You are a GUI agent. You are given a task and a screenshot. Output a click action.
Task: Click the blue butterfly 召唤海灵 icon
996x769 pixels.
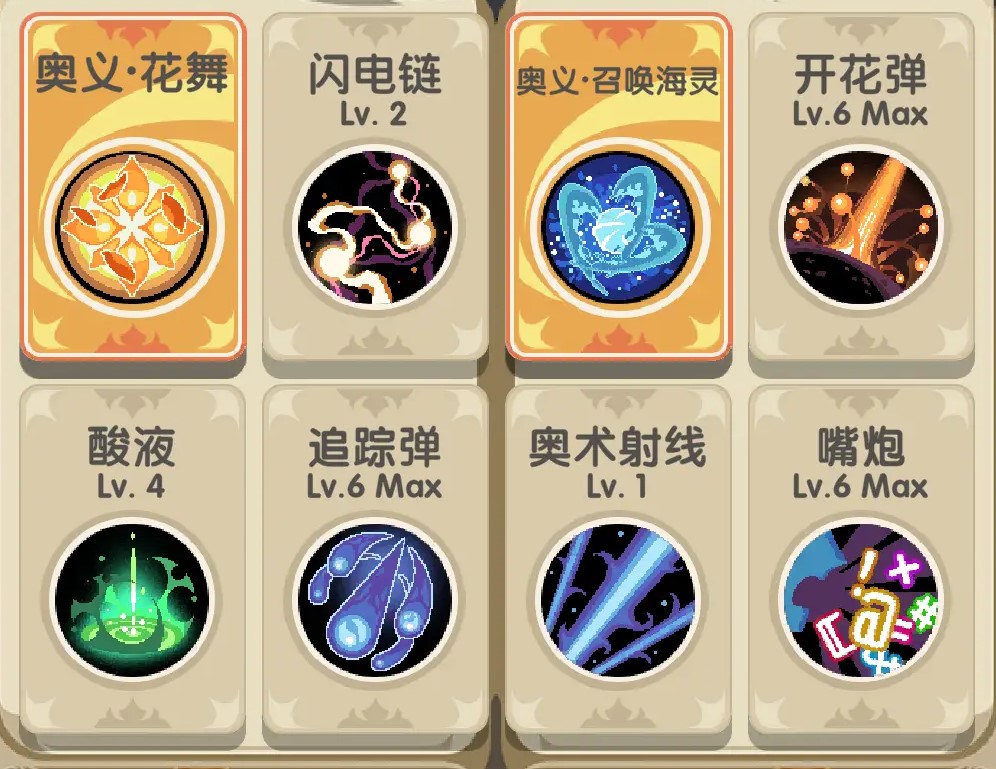619,226
